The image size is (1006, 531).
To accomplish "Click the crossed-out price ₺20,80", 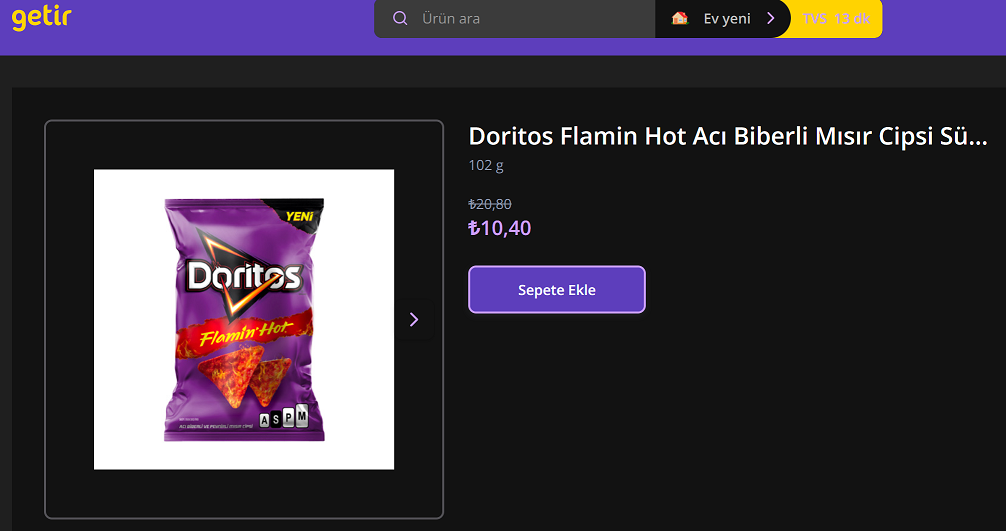I will [490, 204].
